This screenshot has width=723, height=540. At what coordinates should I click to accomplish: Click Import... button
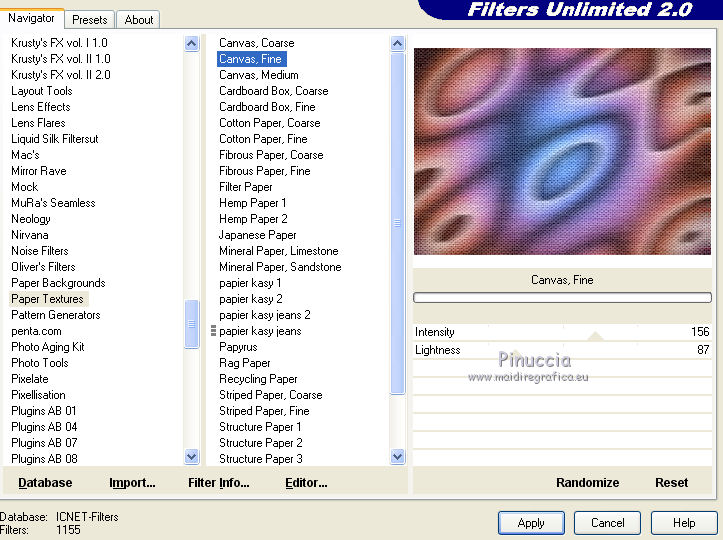click(132, 483)
